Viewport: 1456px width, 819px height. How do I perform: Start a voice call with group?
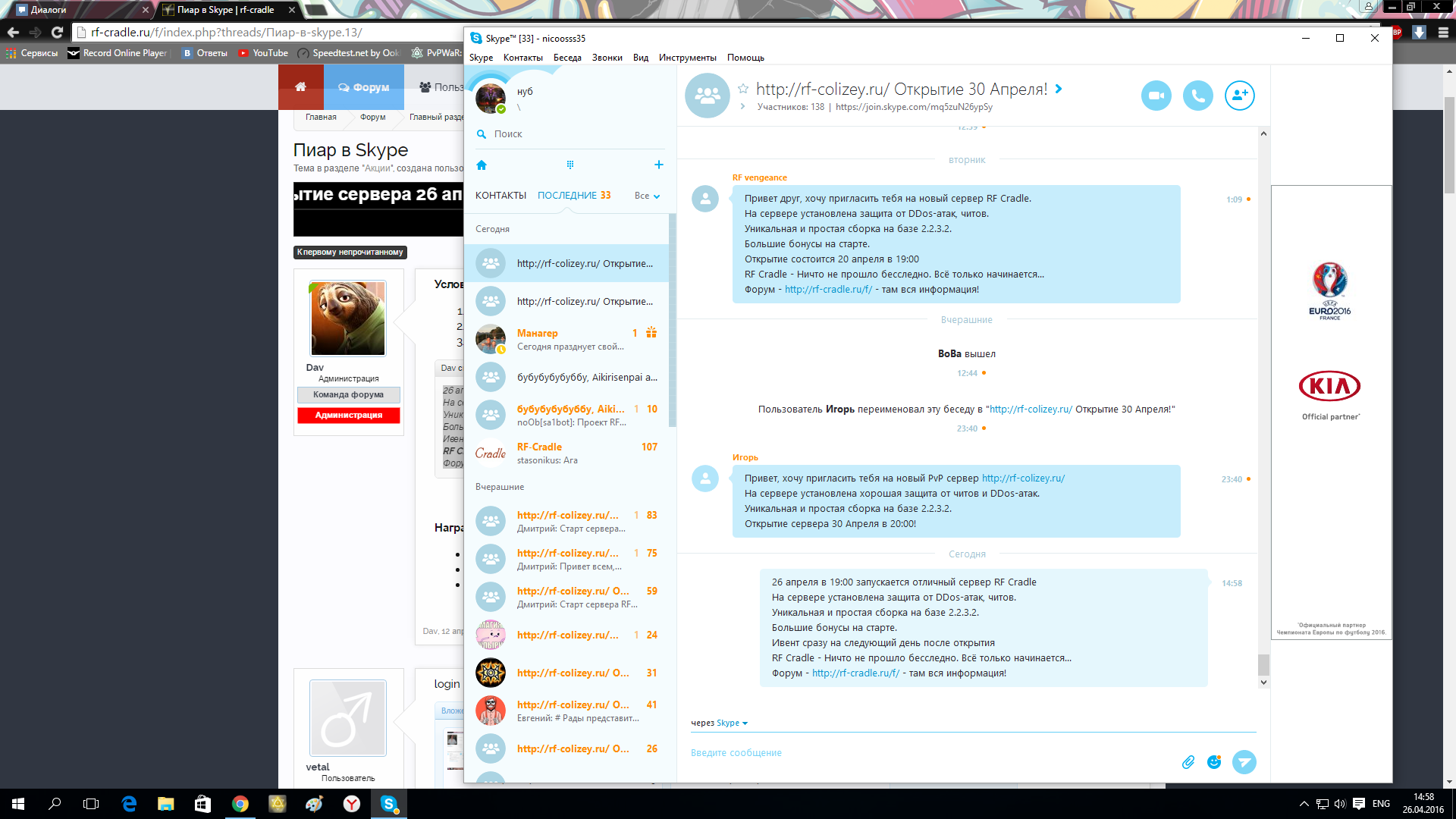1197,96
